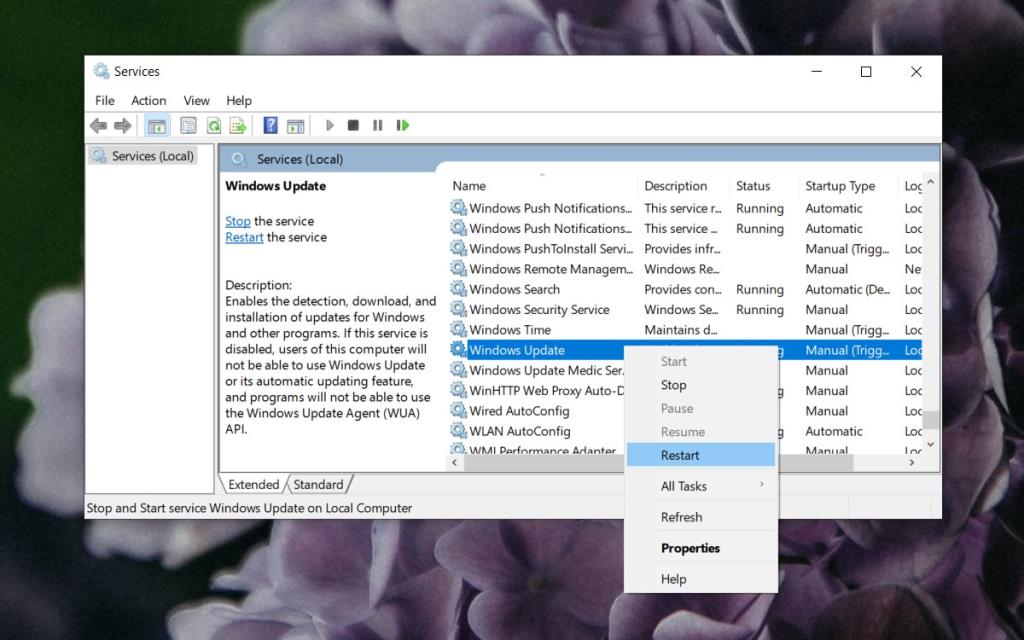Click the Export List toolbar icon
Image resolution: width=1024 pixels, height=640 pixels.
(x=238, y=125)
